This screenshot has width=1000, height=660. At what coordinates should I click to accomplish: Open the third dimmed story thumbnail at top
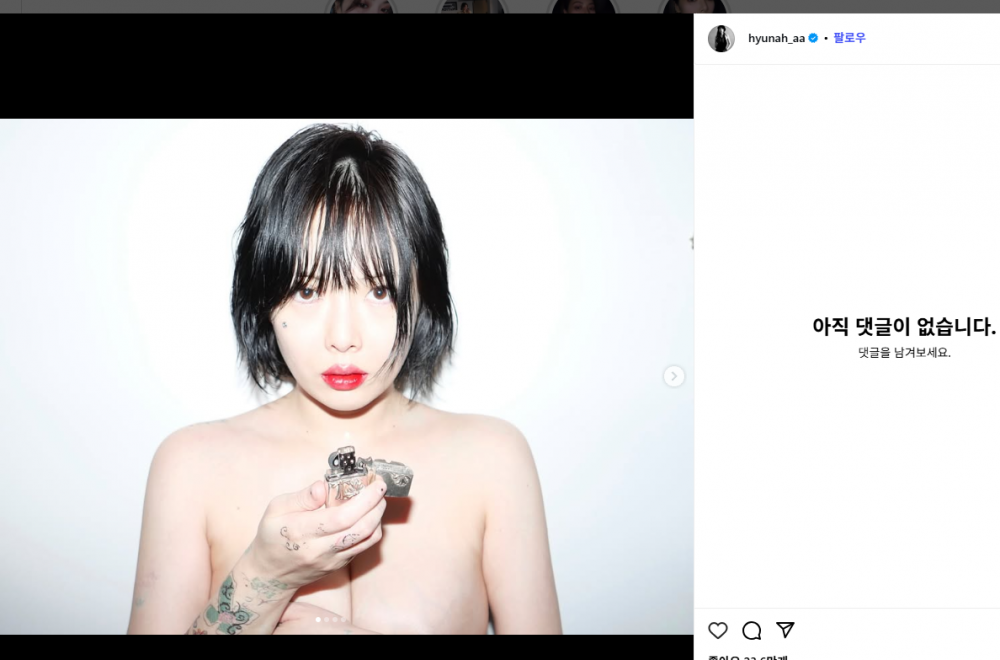(x=583, y=6)
